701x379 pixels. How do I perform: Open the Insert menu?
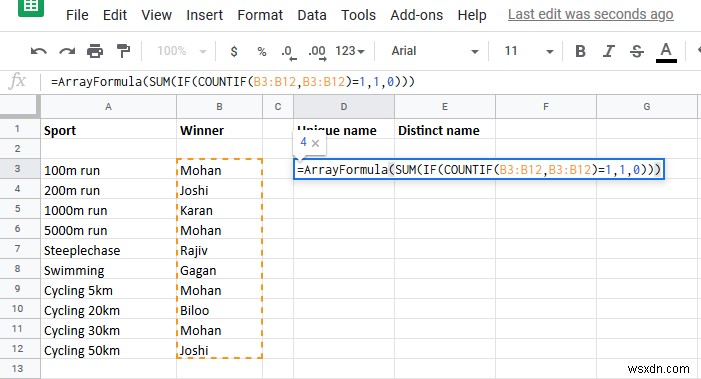(x=204, y=15)
